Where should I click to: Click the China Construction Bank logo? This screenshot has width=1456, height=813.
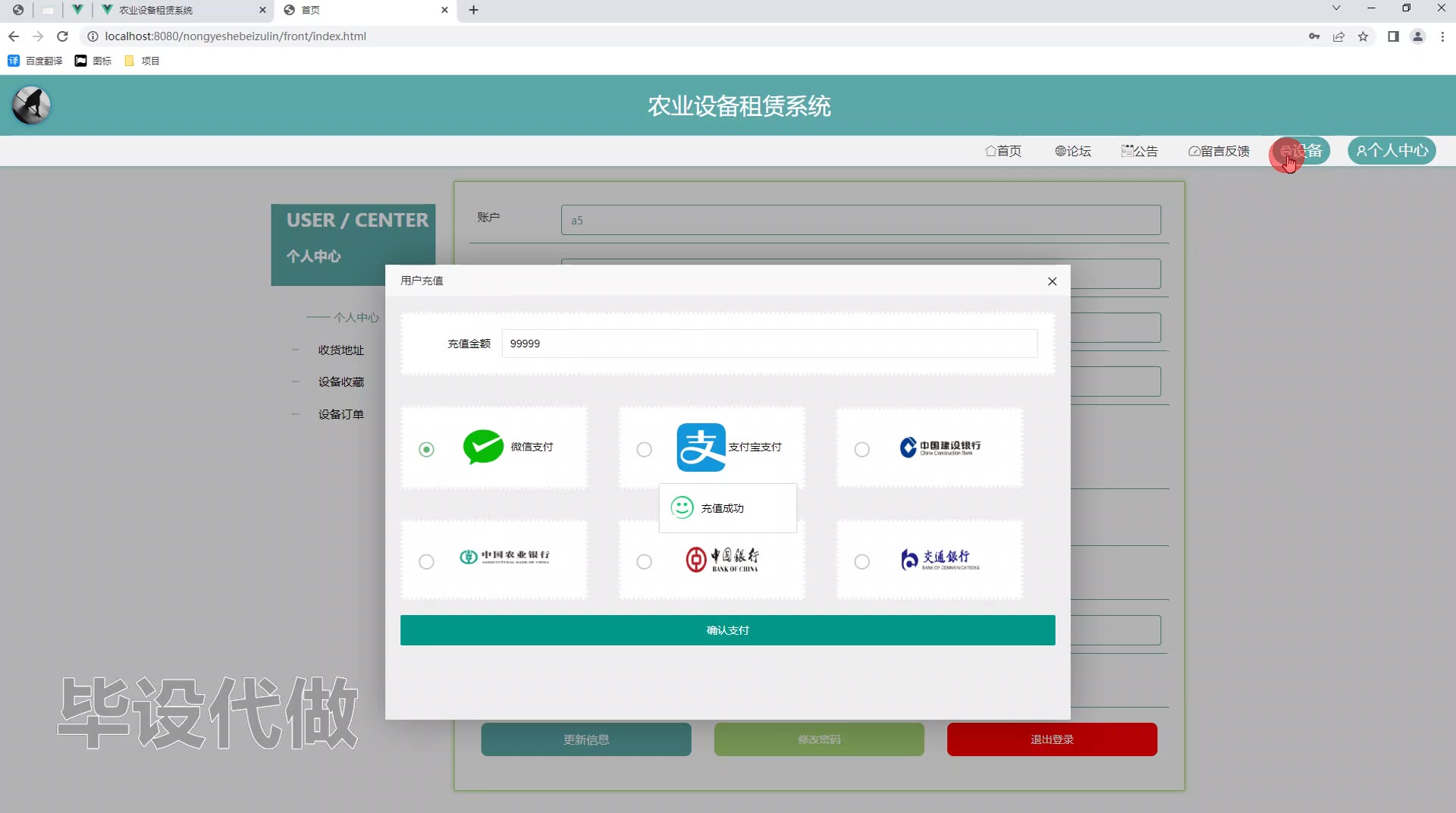pos(940,447)
